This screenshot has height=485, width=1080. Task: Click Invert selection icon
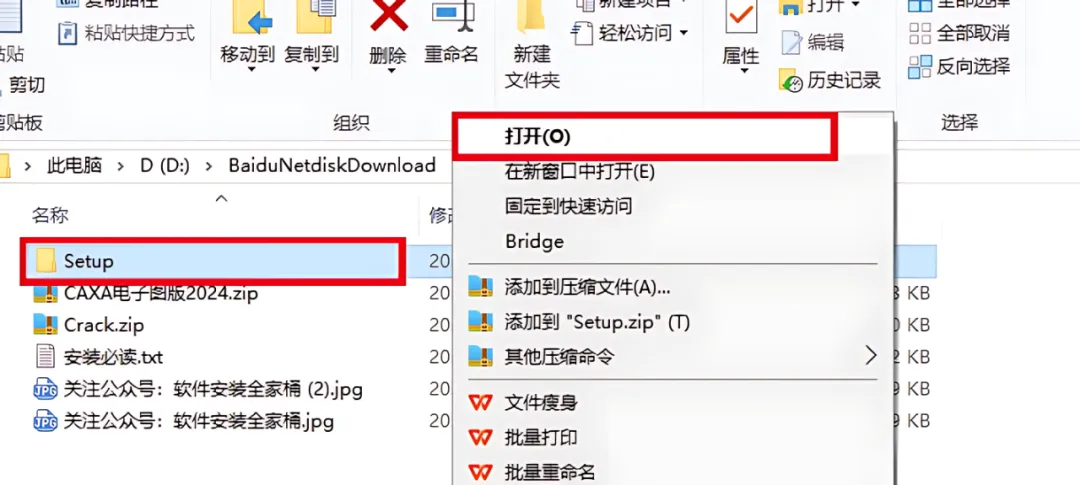coord(920,67)
